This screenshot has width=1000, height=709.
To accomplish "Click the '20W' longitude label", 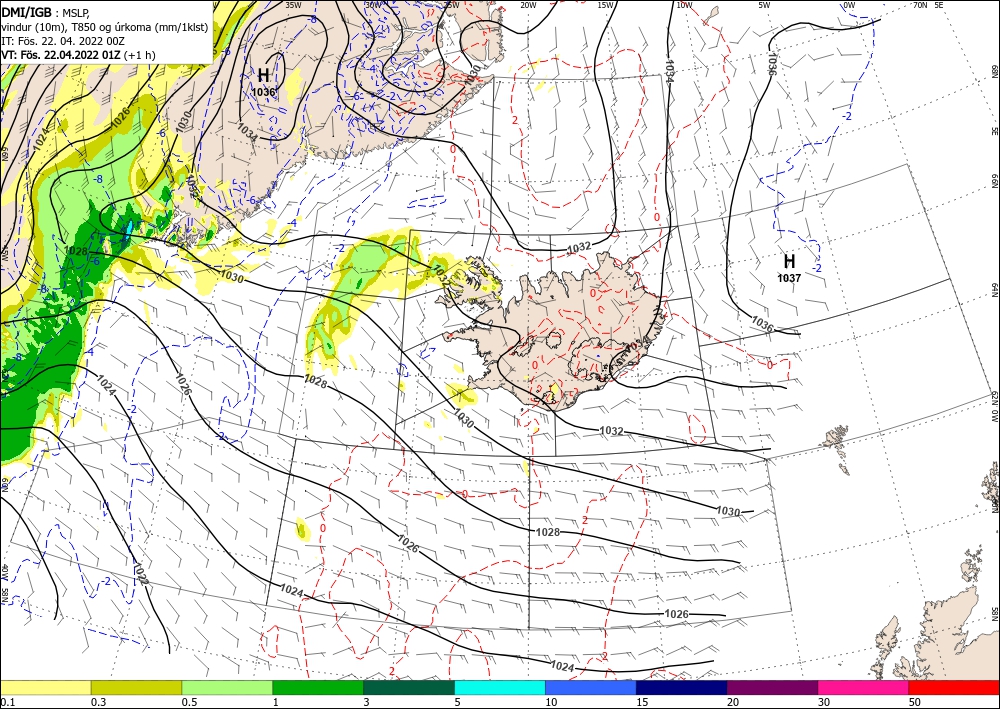I will [527, 5].
